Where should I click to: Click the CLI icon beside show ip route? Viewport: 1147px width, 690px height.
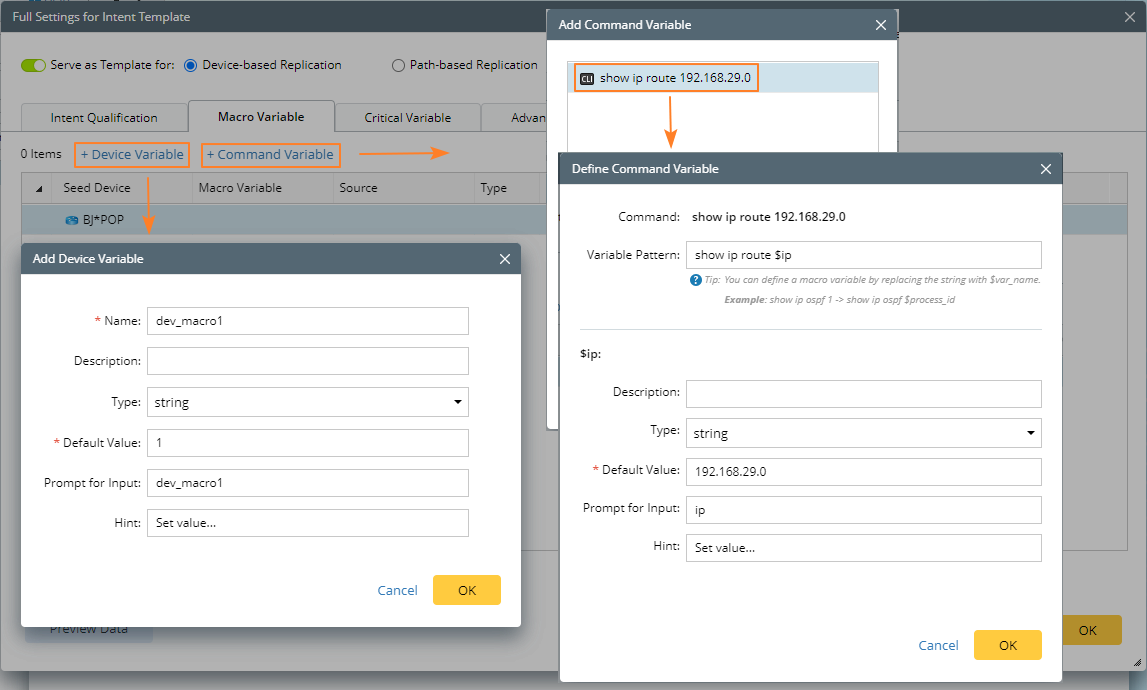587,78
